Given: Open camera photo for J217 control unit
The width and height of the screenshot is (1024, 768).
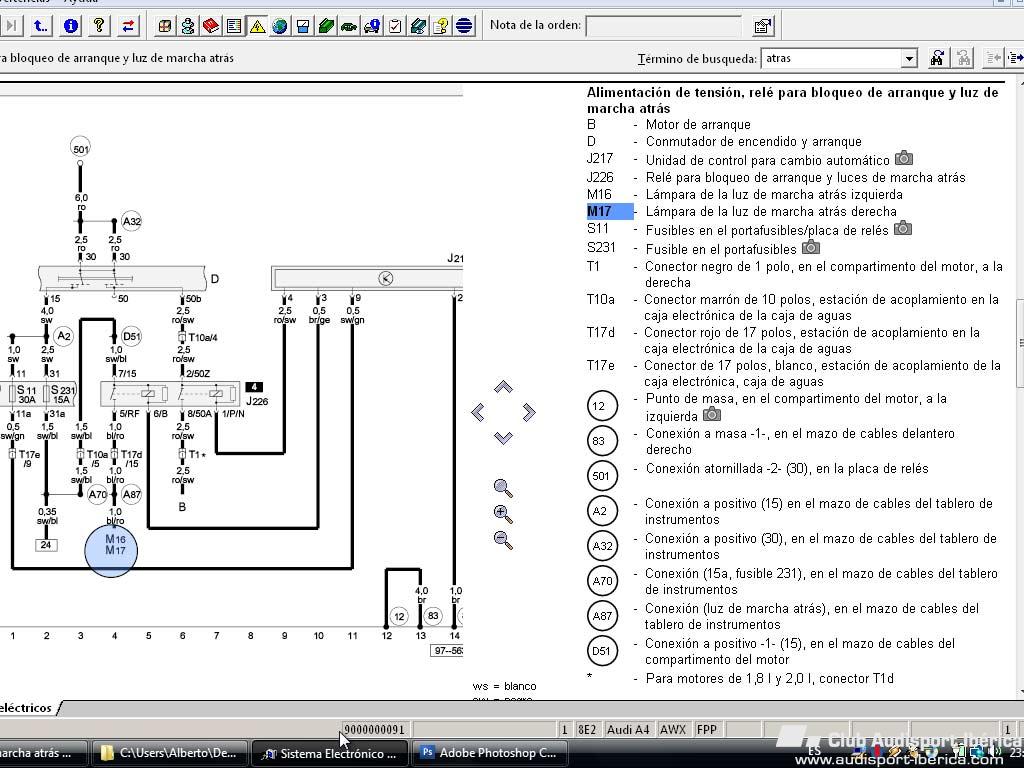Looking at the screenshot, I should 904,159.
